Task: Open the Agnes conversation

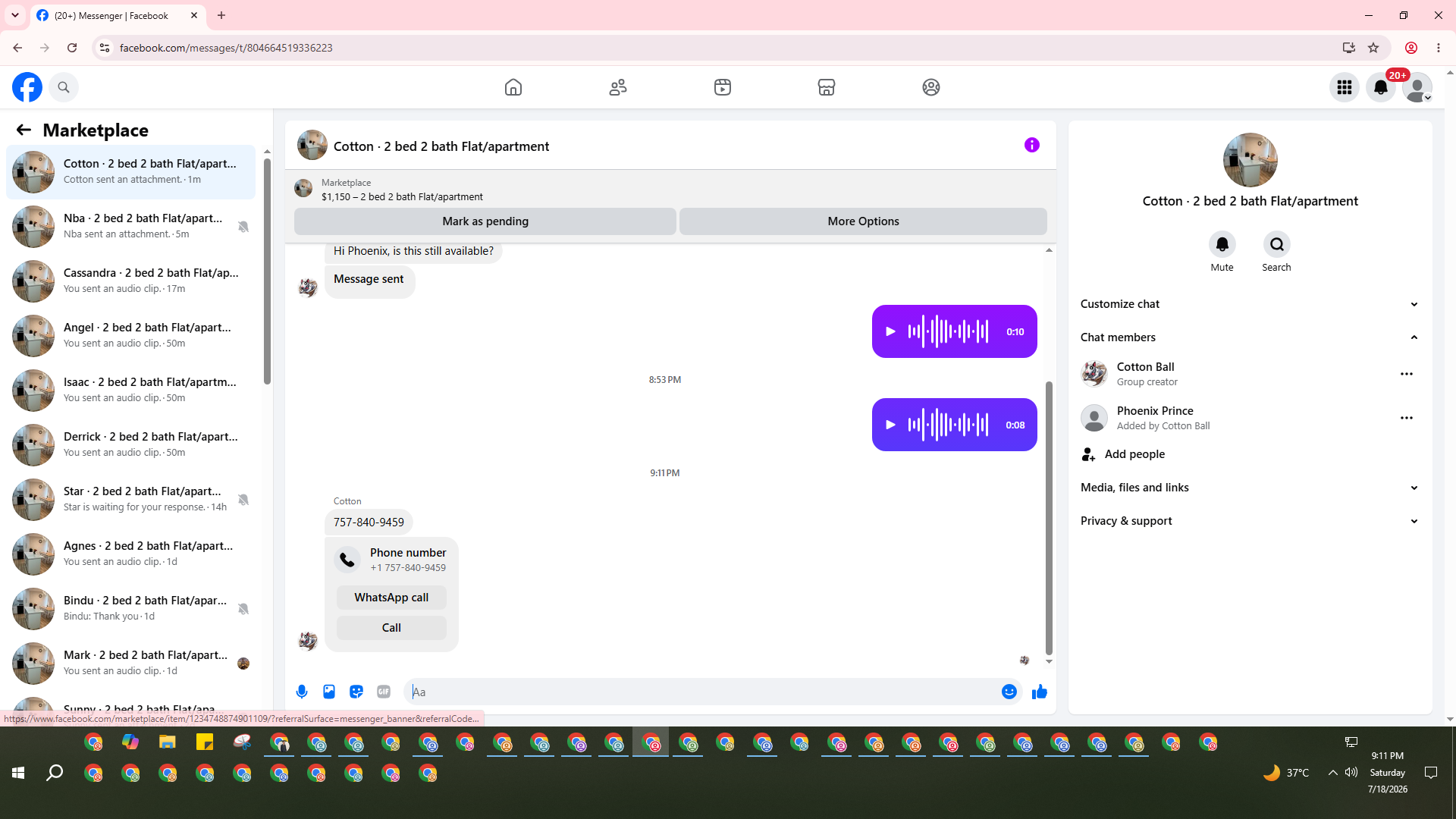Action: click(x=130, y=554)
